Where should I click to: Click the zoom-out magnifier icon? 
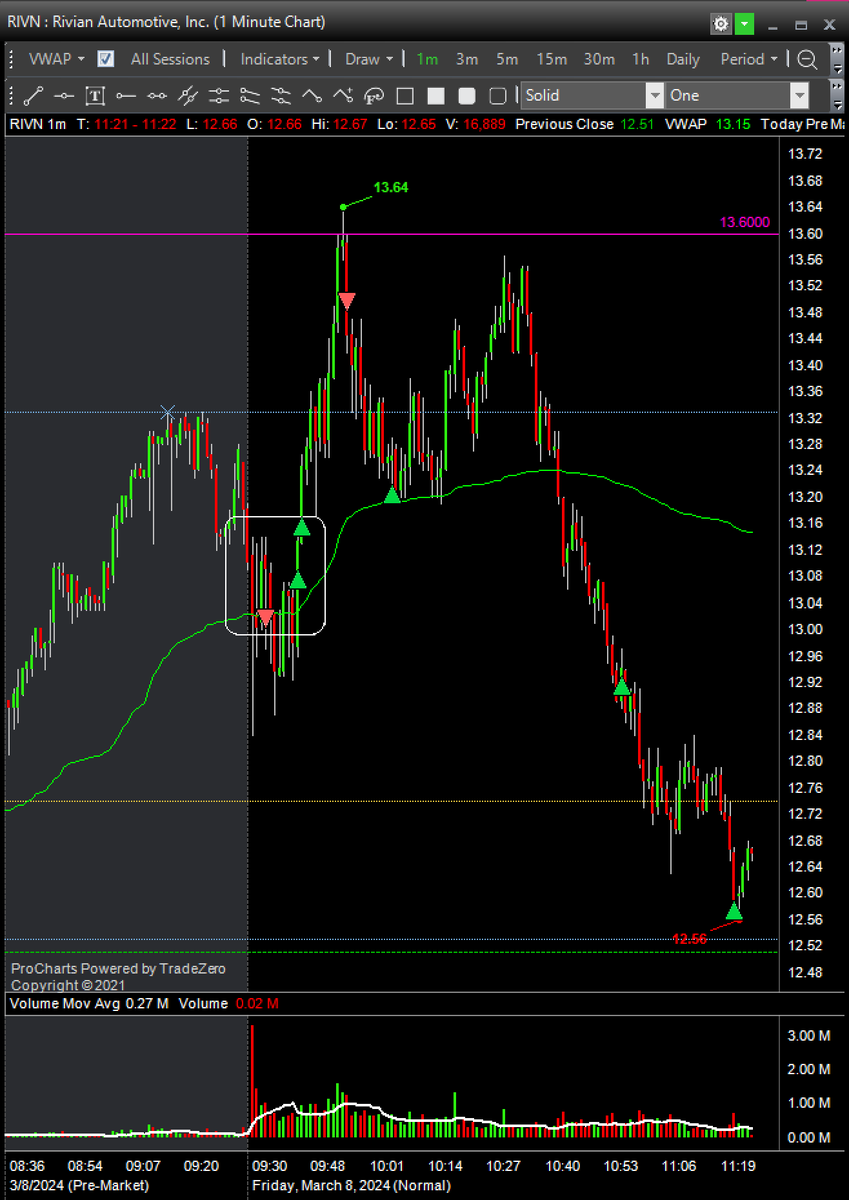pos(807,59)
